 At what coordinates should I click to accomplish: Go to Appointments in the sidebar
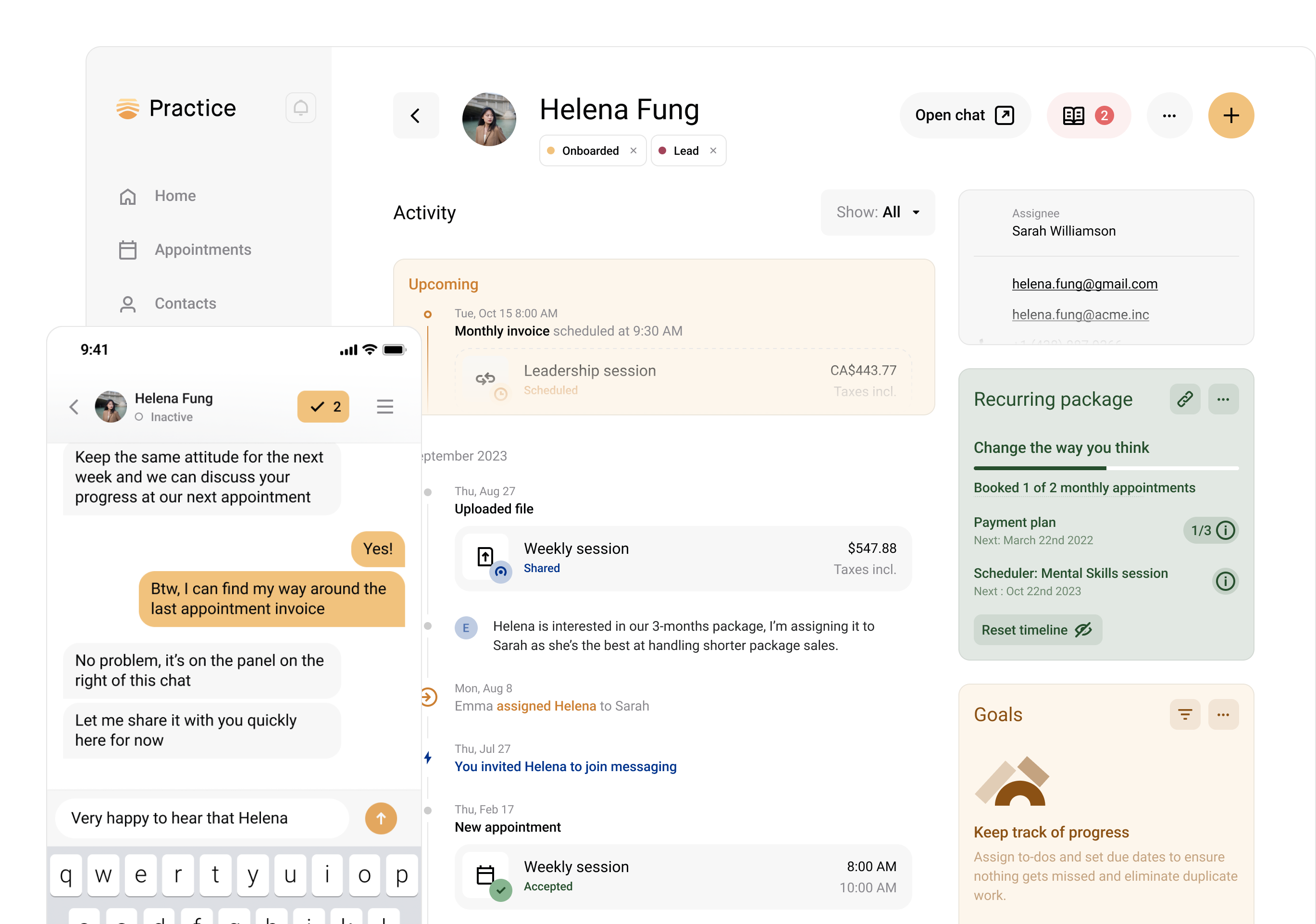point(202,250)
